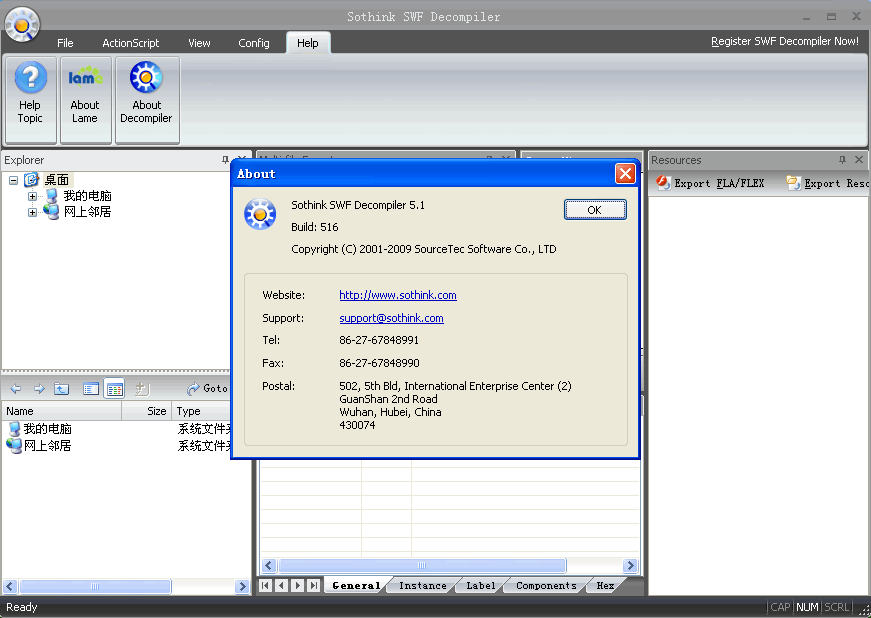Click right arrow of Explorer horizontal scrollbar
The image size is (871, 618).
pos(242,586)
